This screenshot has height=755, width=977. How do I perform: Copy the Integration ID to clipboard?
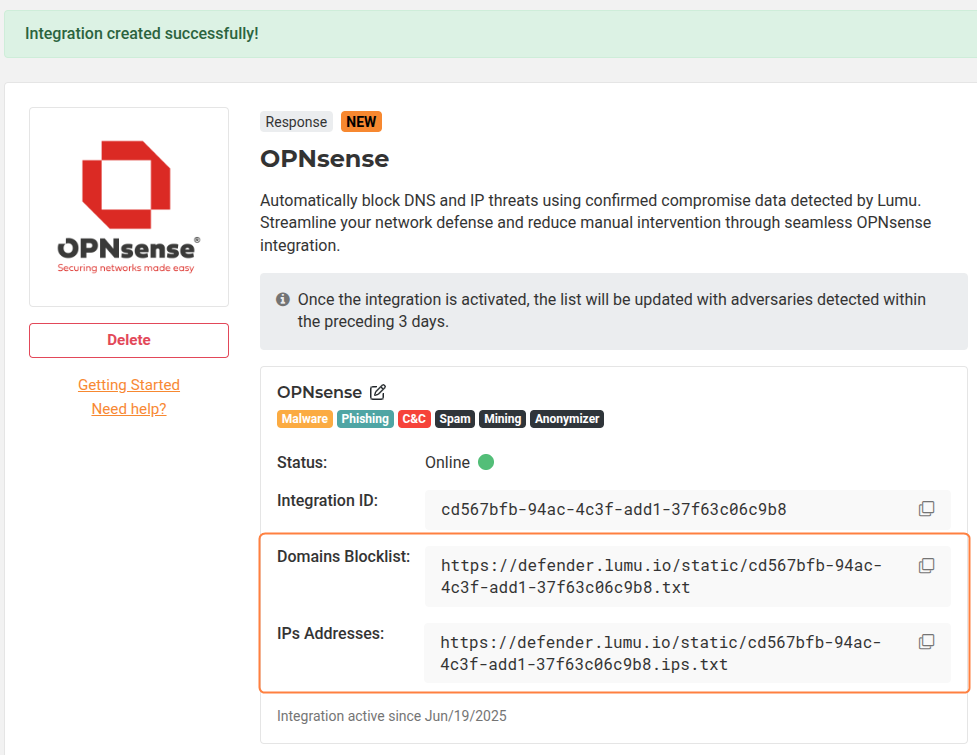(x=926, y=509)
